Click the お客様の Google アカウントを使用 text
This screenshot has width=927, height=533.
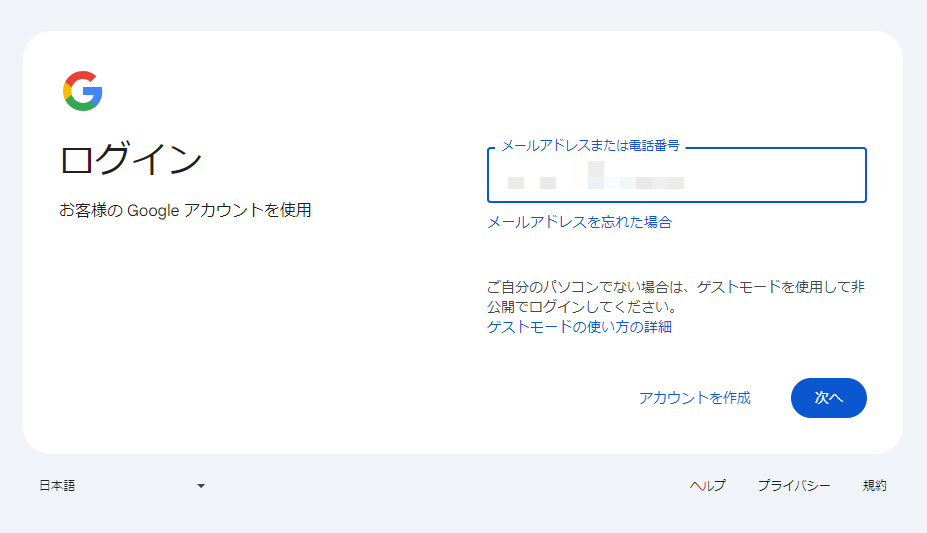pyautogui.click(x=185, y=210)
